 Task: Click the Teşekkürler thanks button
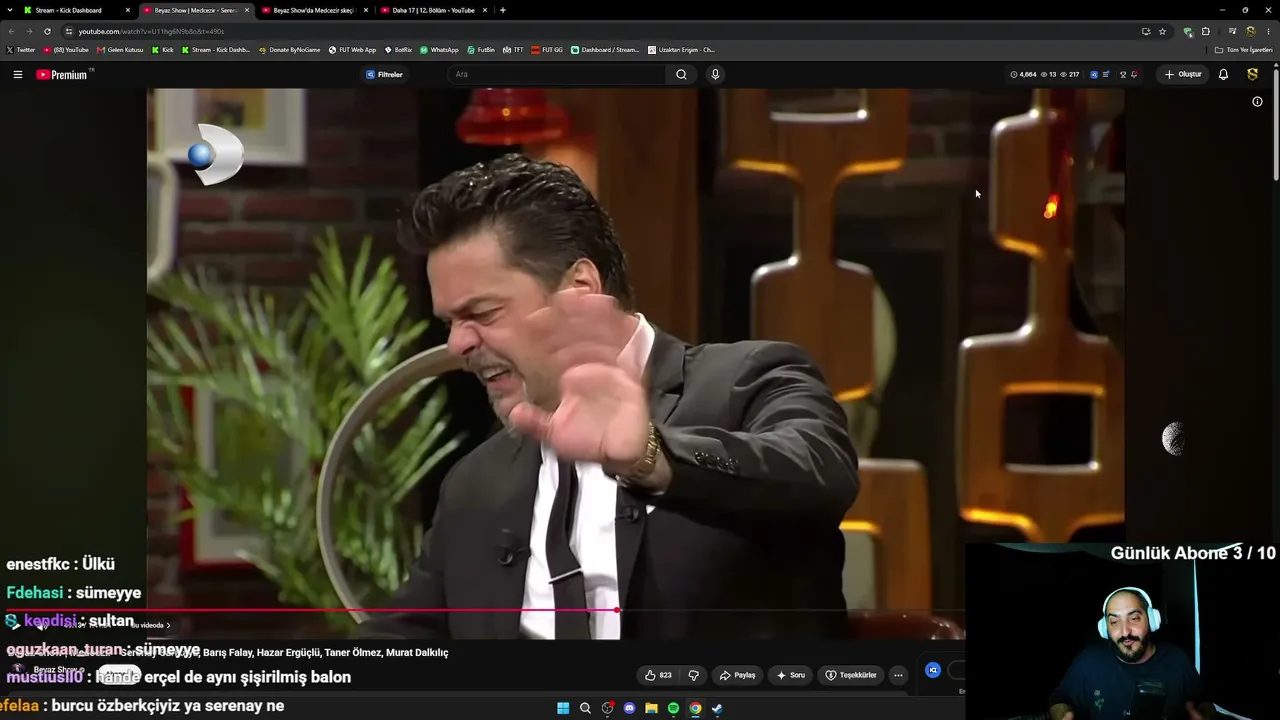pyautogui.click(x=851, y=675)
